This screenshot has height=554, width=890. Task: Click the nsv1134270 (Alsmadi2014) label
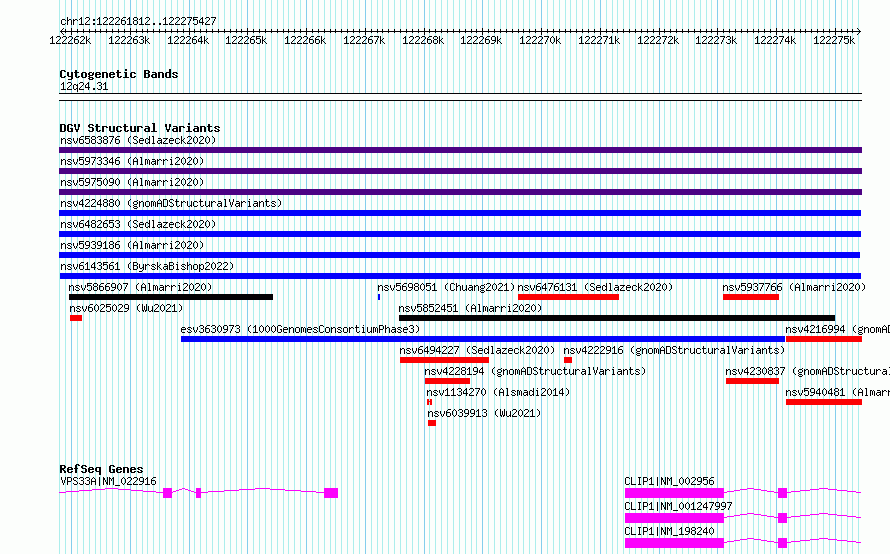[x=498, y=392]
